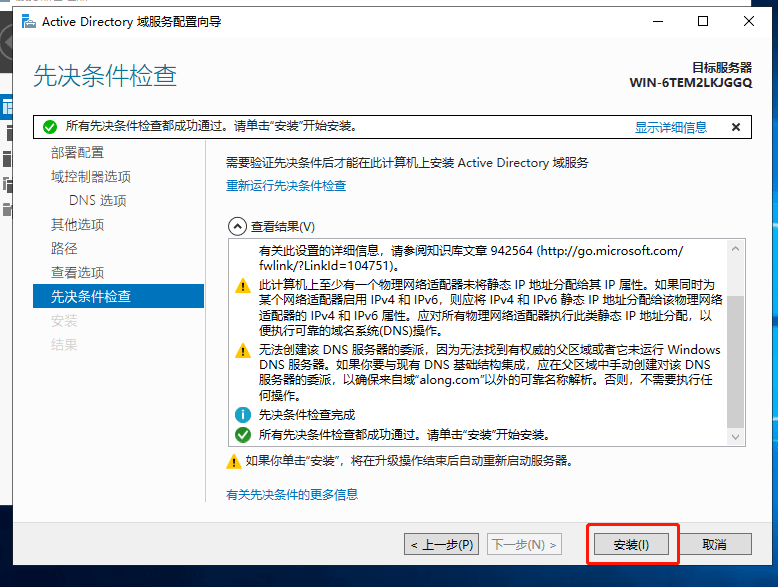Image resolution: width=778 pixels, height=587 pixels.
Task: Select DNS 选项 step
Action: point(98,200)
